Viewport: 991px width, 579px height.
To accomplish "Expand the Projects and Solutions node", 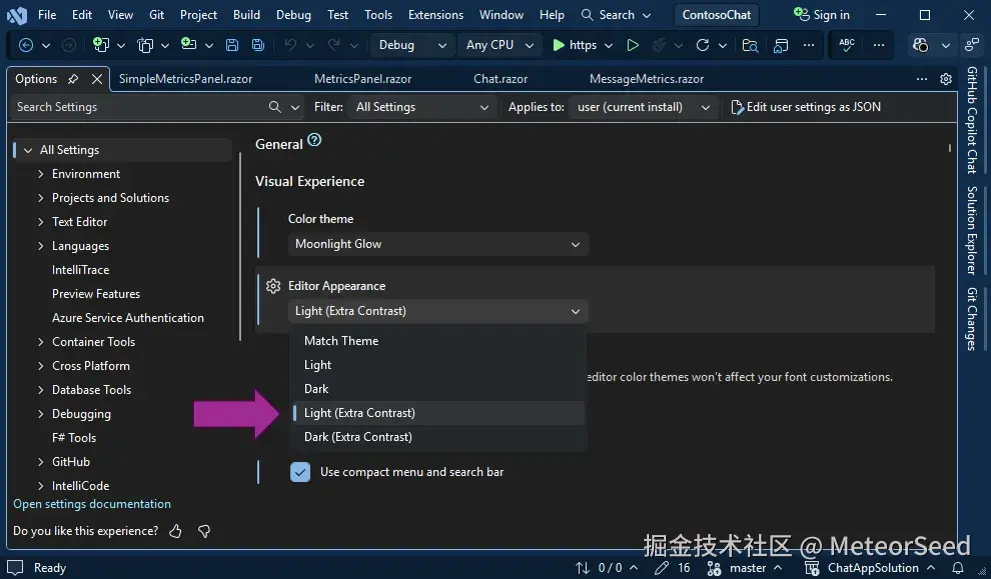I will 40,198.
